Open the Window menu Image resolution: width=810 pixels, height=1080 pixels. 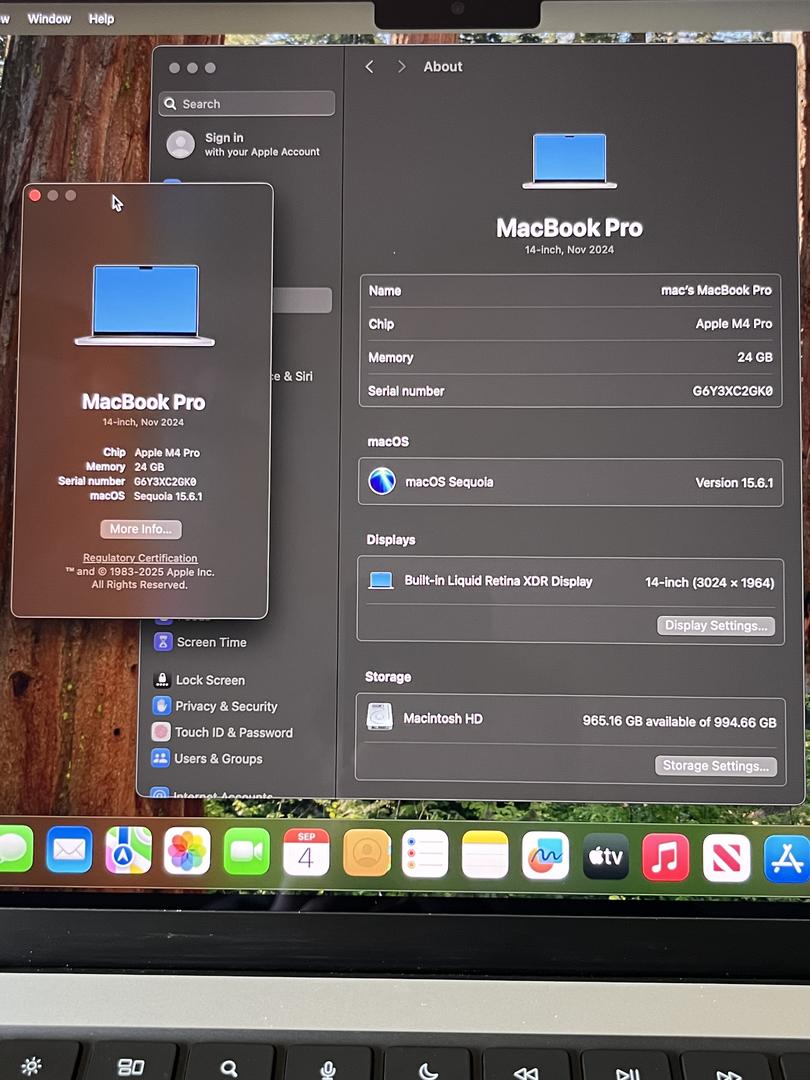click(x=49, y=19)
